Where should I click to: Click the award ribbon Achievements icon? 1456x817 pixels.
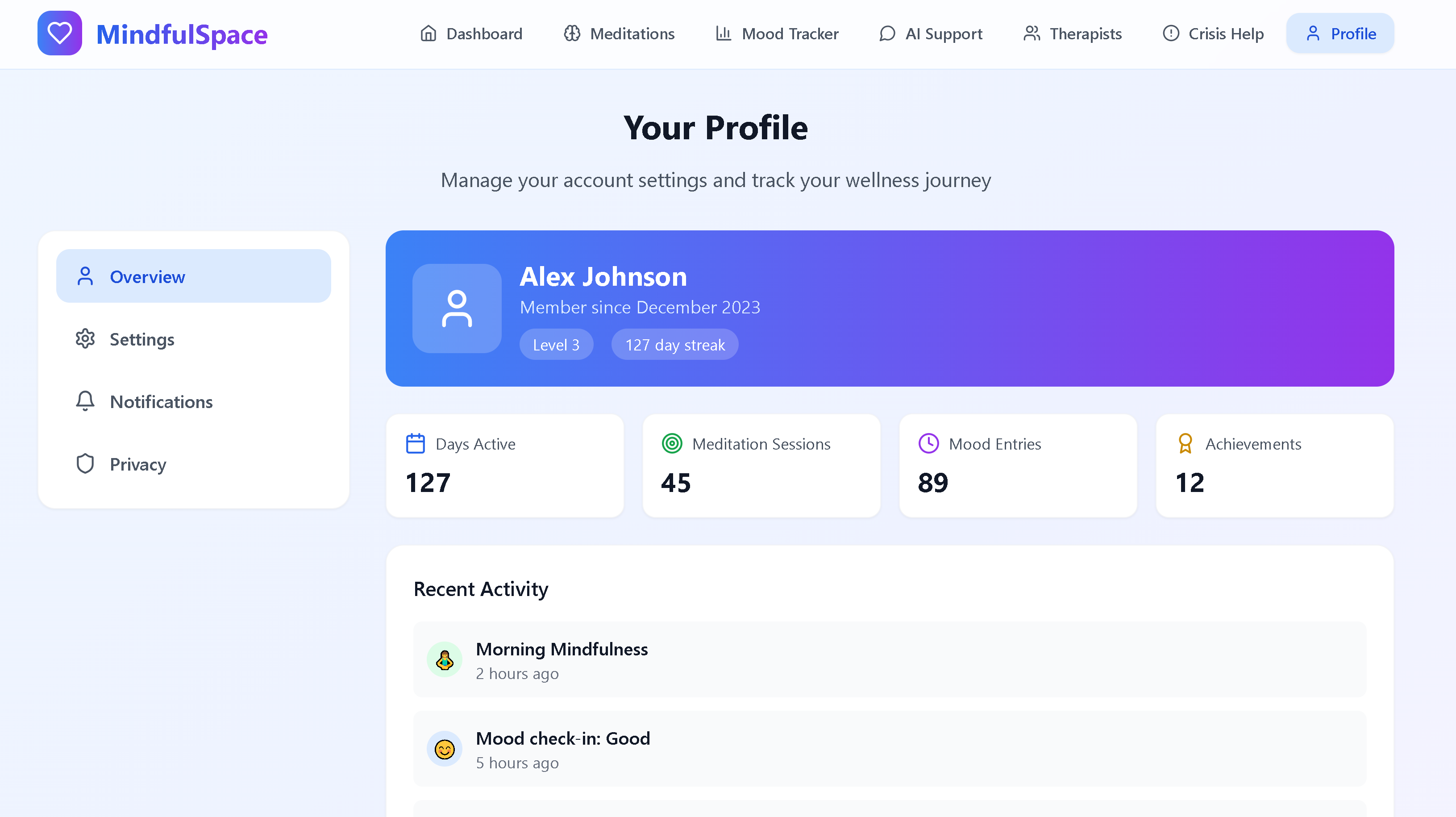1185,444
